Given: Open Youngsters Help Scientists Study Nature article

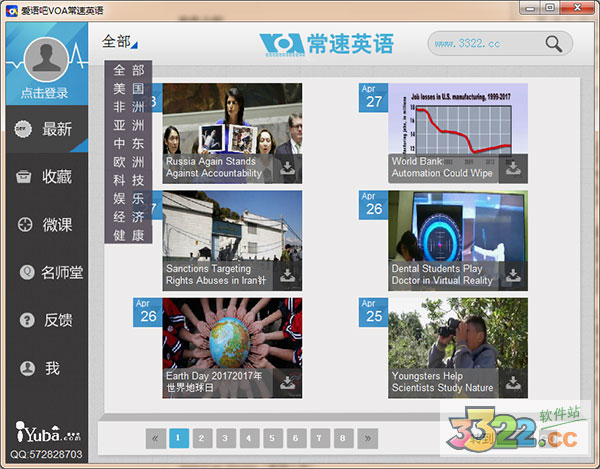Looking at the screenshot, I should coord(458,348).
